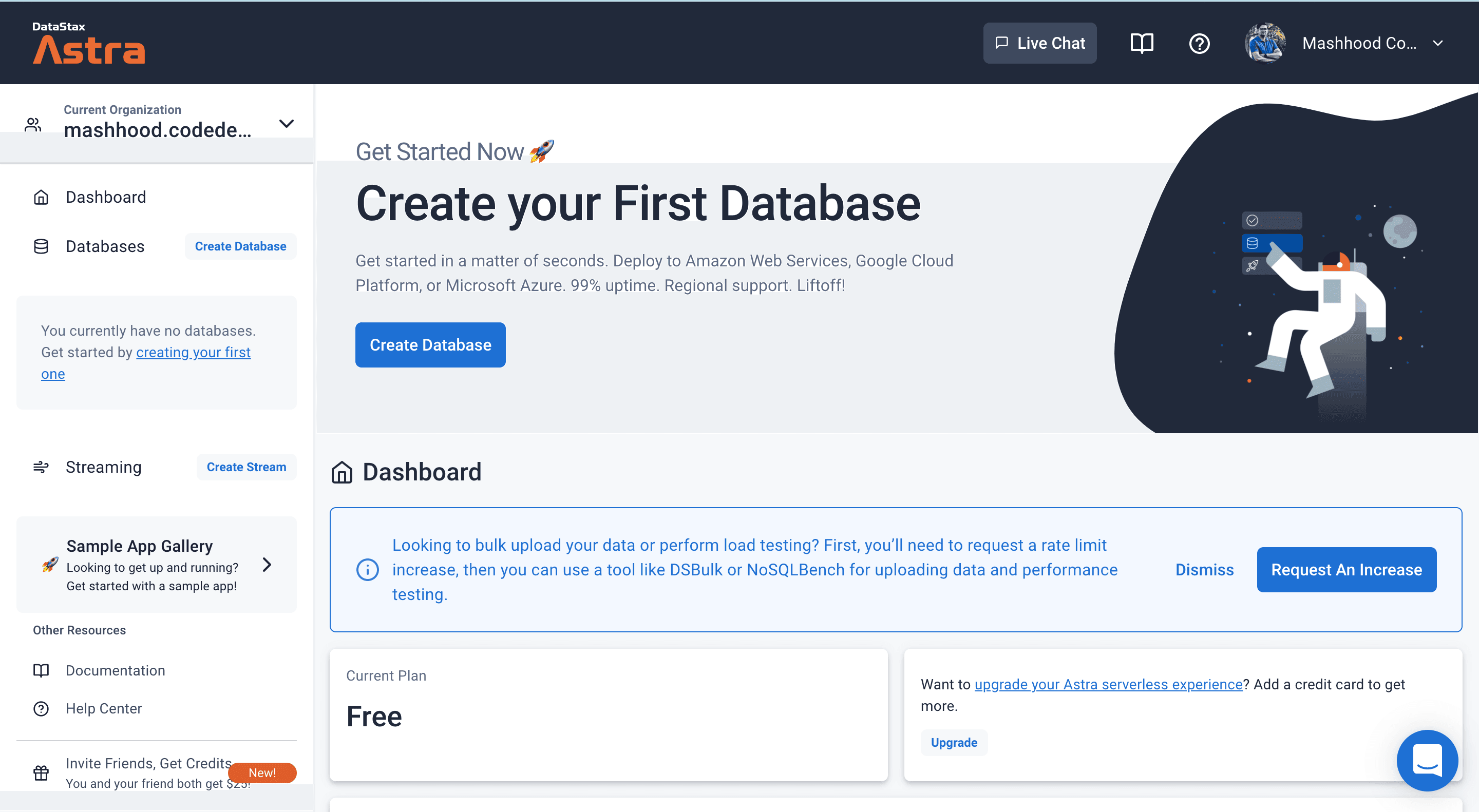Viewport: 1479px width, 812px height.
Task: Expand the Current Organization selector chevron
Action: 286,123
